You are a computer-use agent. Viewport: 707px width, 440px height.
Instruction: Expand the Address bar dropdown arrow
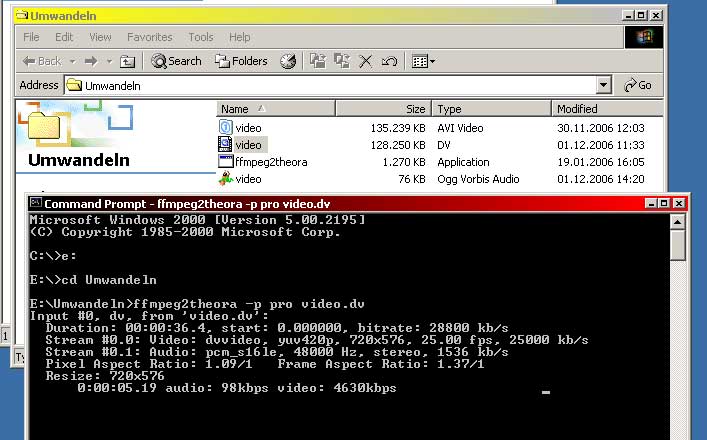[x=603, y=85]
